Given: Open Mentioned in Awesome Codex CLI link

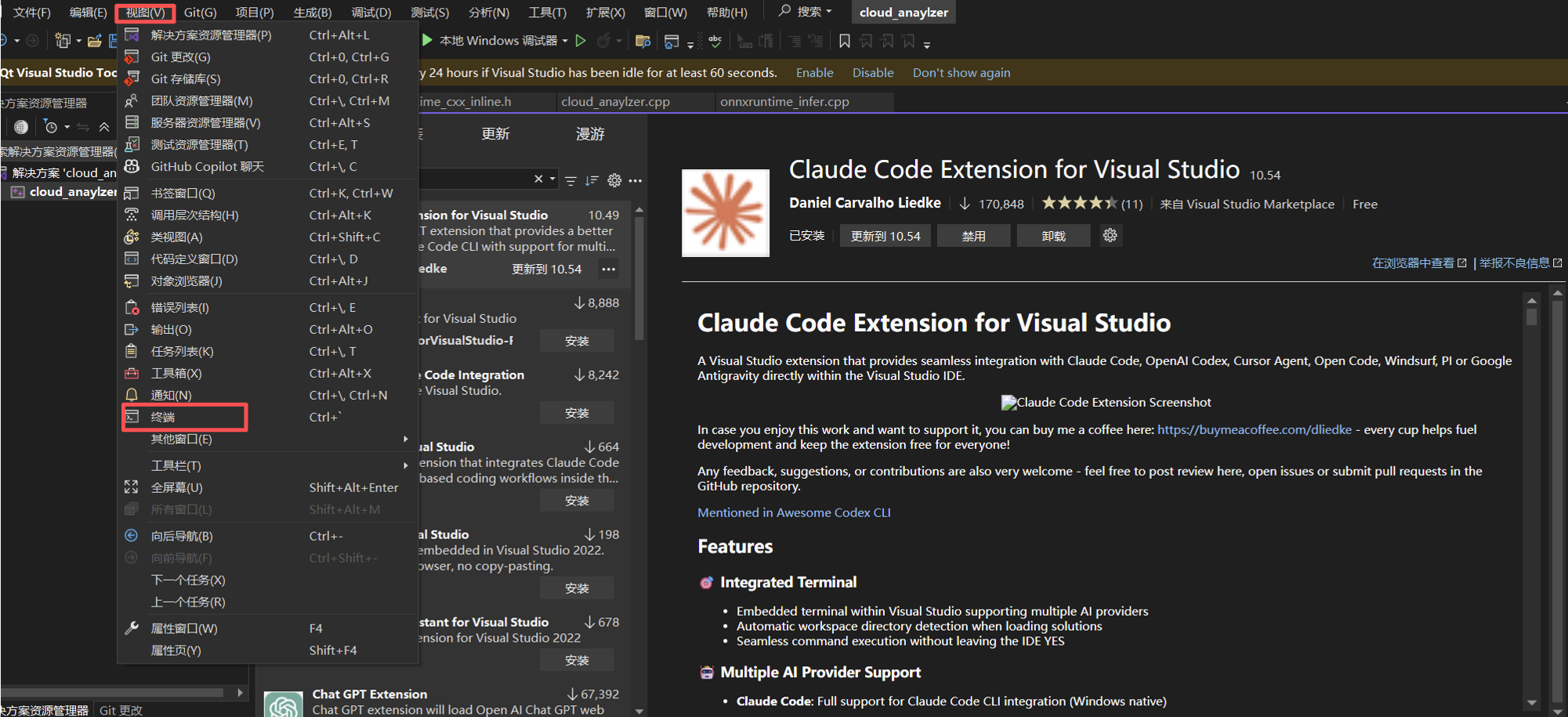Looking at the screenshot, I should (x=794, y=512).
